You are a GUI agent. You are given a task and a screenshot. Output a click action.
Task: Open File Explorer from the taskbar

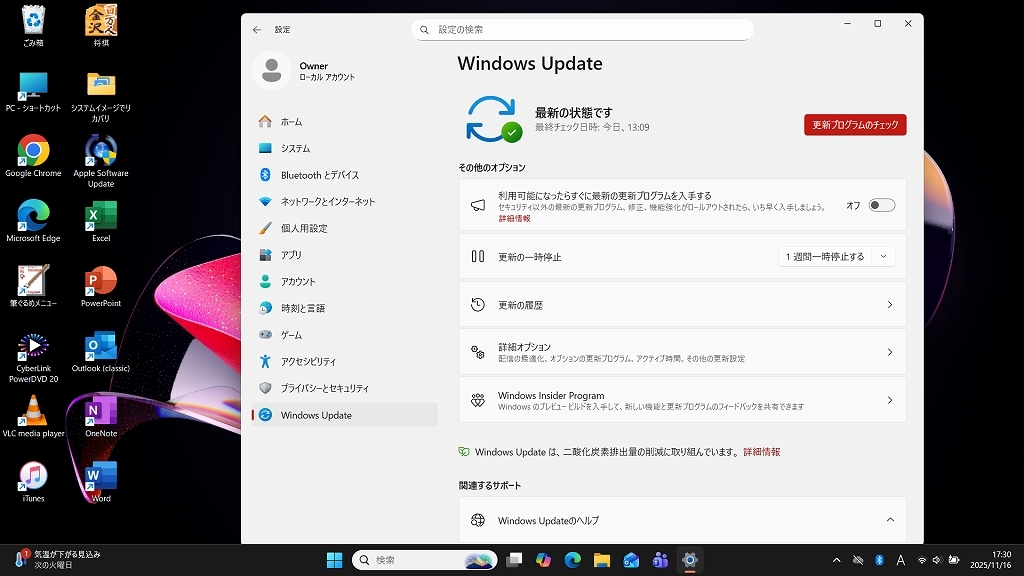pyautogui.click(x=601, y=560)
